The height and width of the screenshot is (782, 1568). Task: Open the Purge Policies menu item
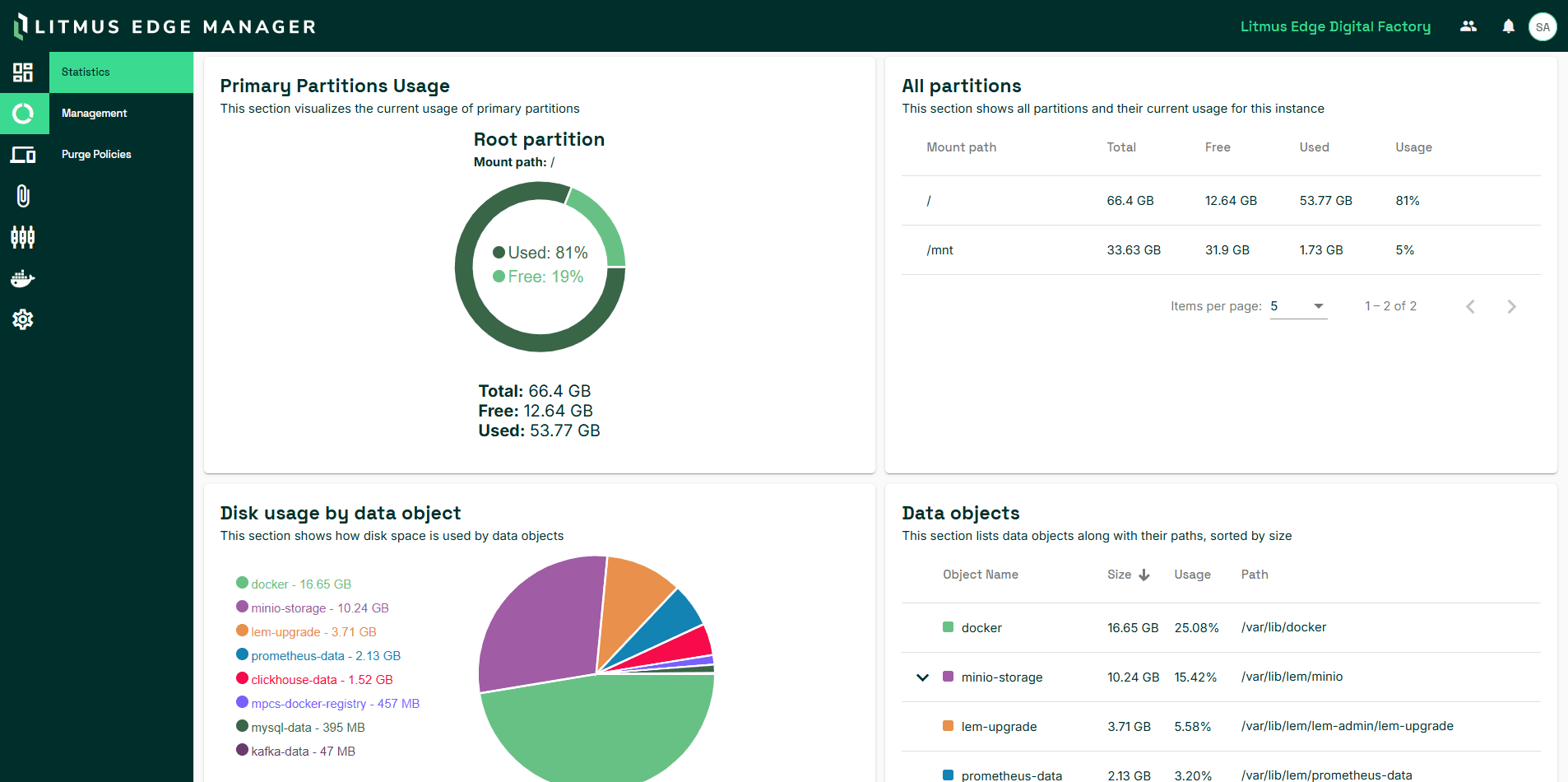96,154
